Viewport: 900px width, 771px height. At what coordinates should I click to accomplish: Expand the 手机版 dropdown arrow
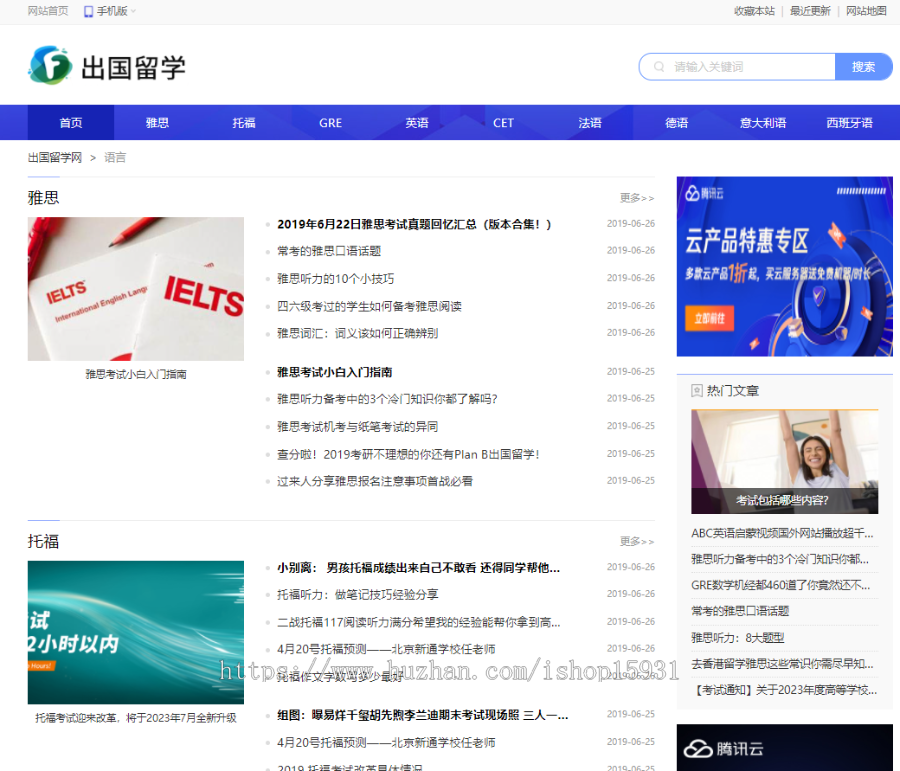tap(133, 11)
